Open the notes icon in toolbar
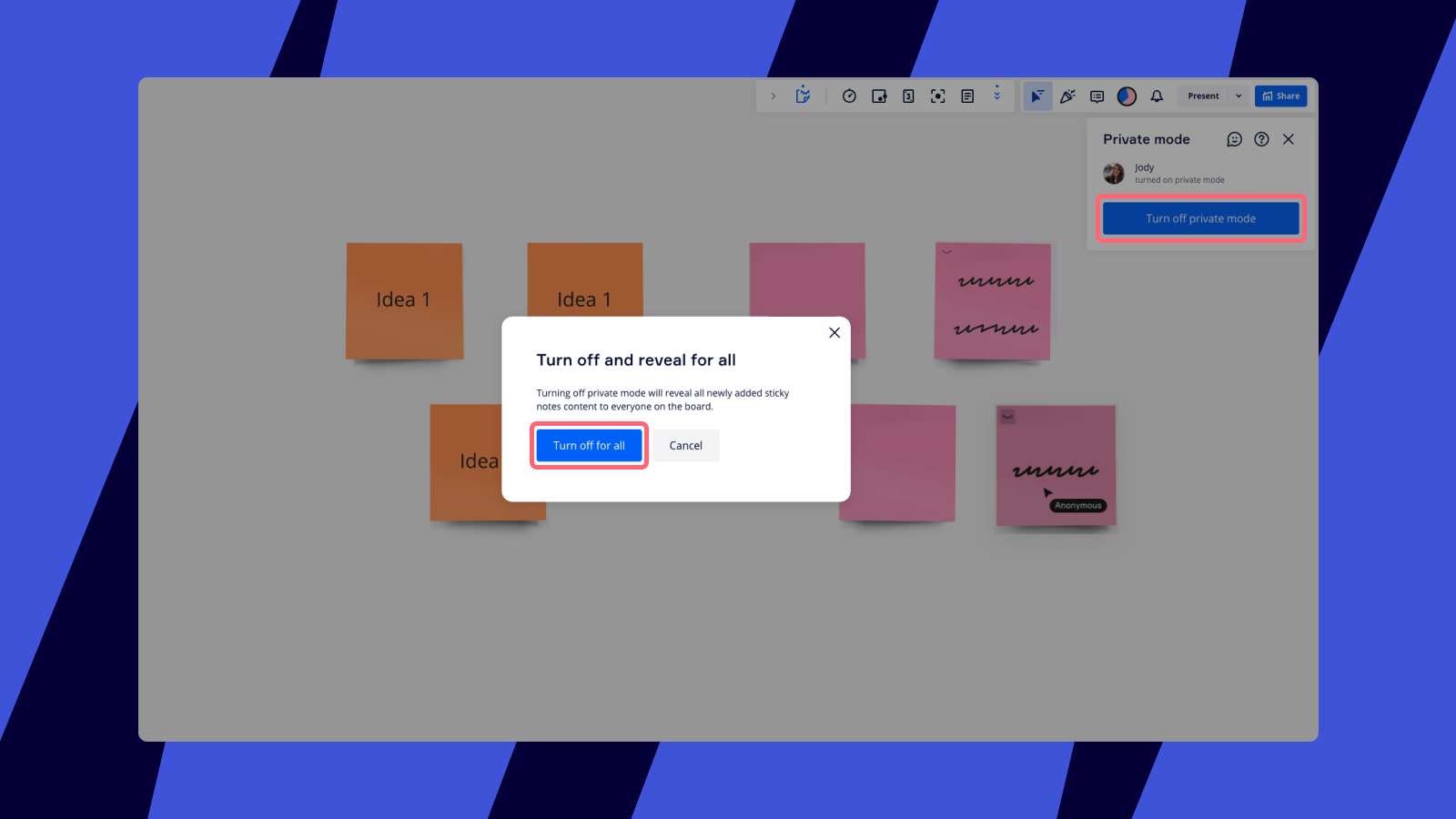This screenshot has width=1456, height=819. pos(967,96)
